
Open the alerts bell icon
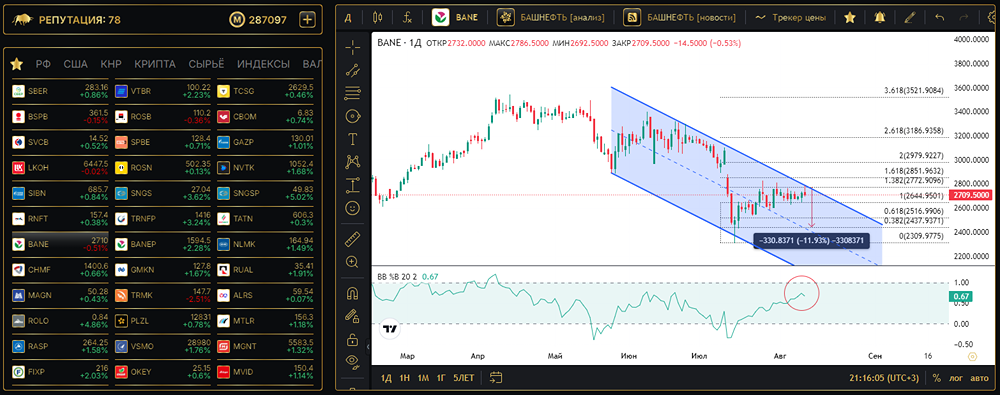[880, 18]
